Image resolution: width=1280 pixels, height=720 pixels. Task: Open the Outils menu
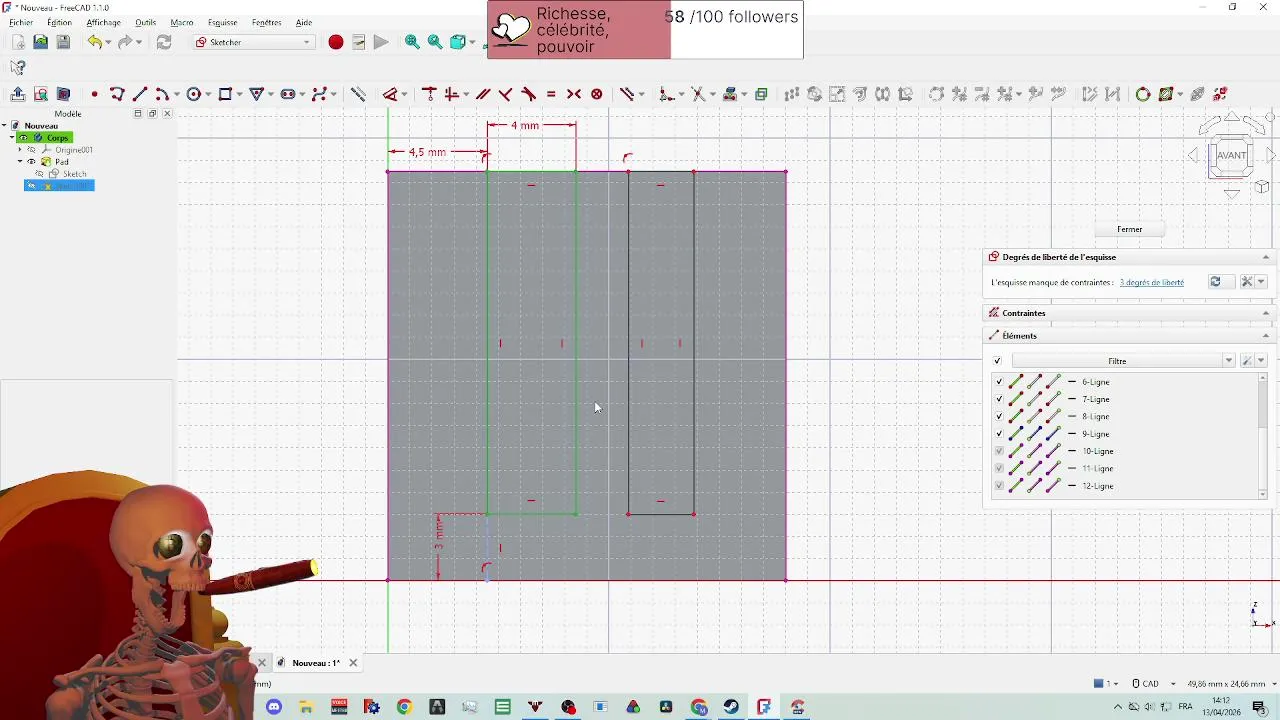click(145, 22)
